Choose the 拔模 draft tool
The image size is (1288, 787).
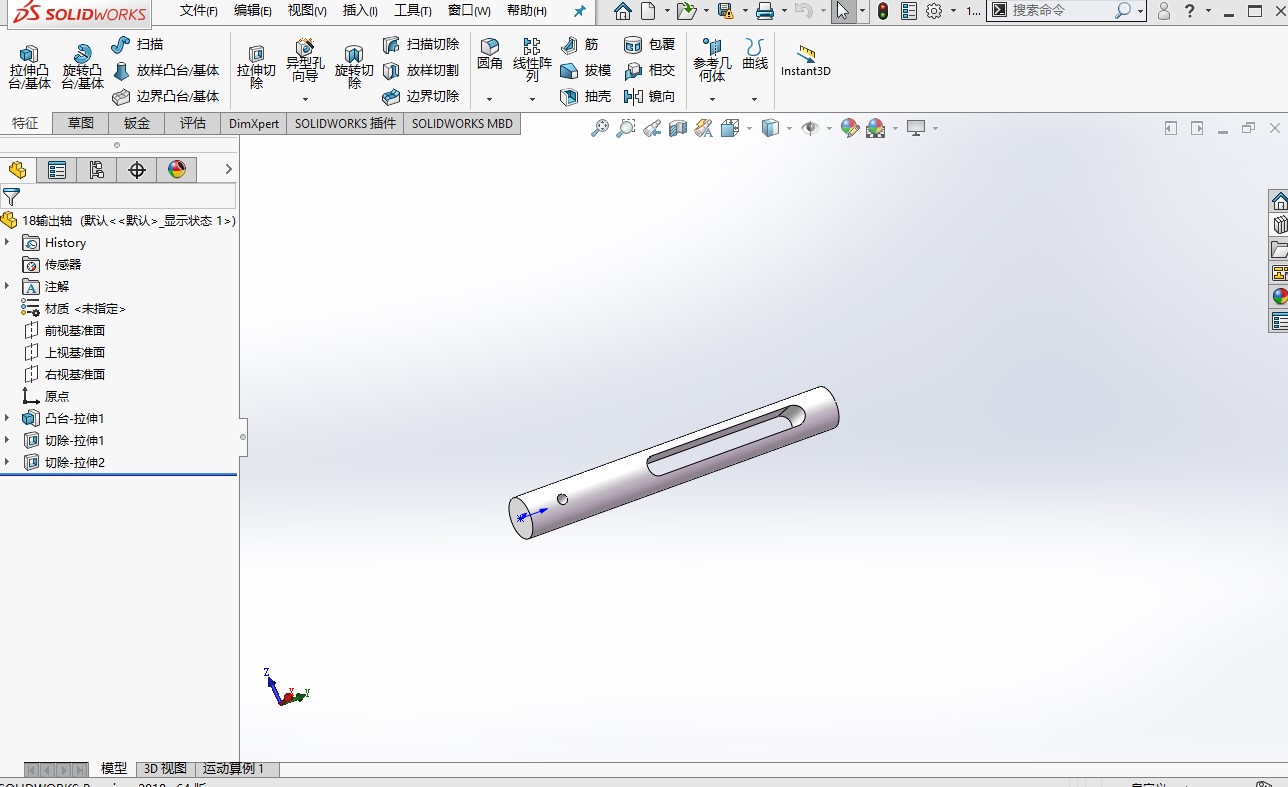(585, 70)
